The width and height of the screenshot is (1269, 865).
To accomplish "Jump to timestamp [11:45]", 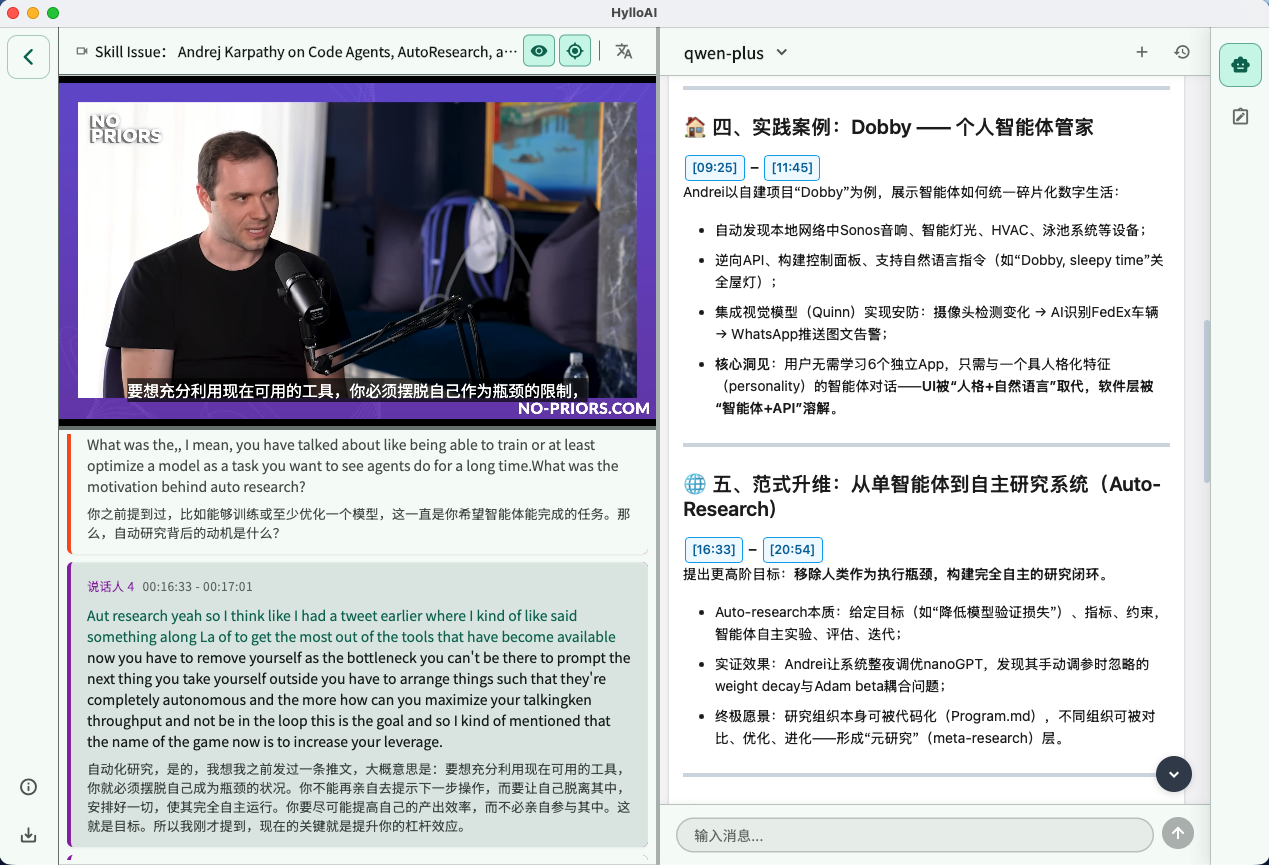I will 792,168.
